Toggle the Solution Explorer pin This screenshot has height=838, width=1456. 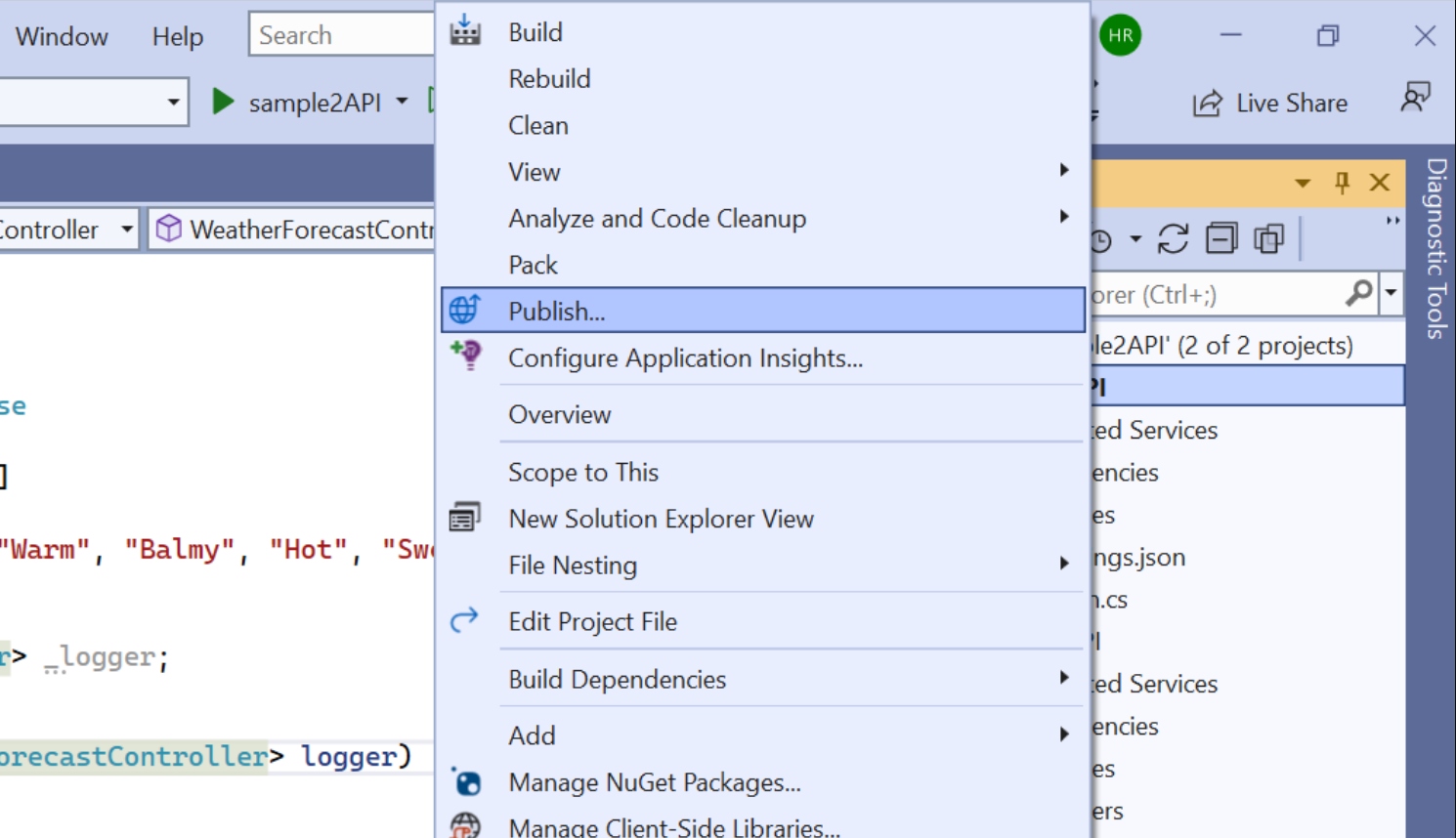1342,183
